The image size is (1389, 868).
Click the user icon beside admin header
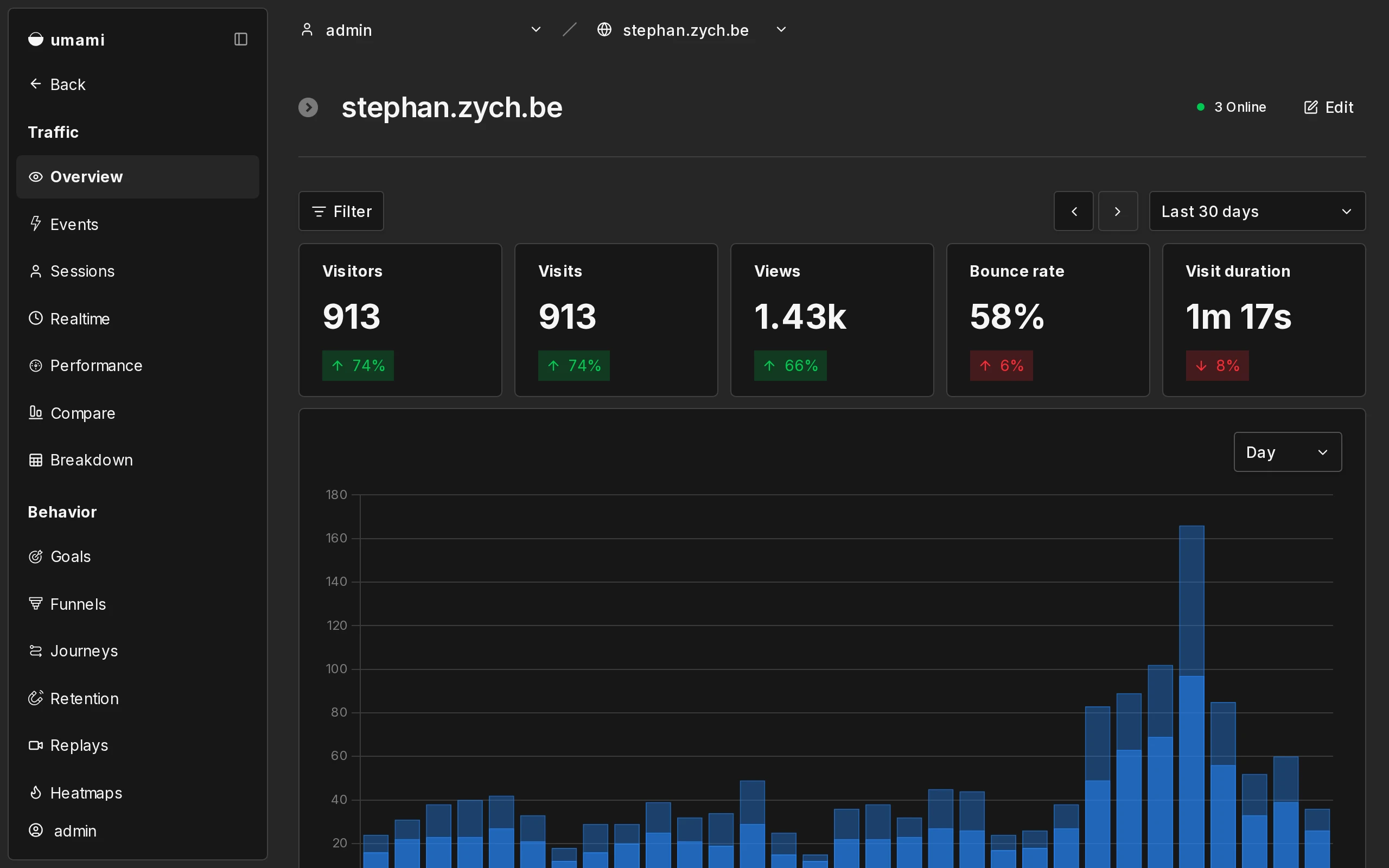pyautogui.click(x=307, y=30)
